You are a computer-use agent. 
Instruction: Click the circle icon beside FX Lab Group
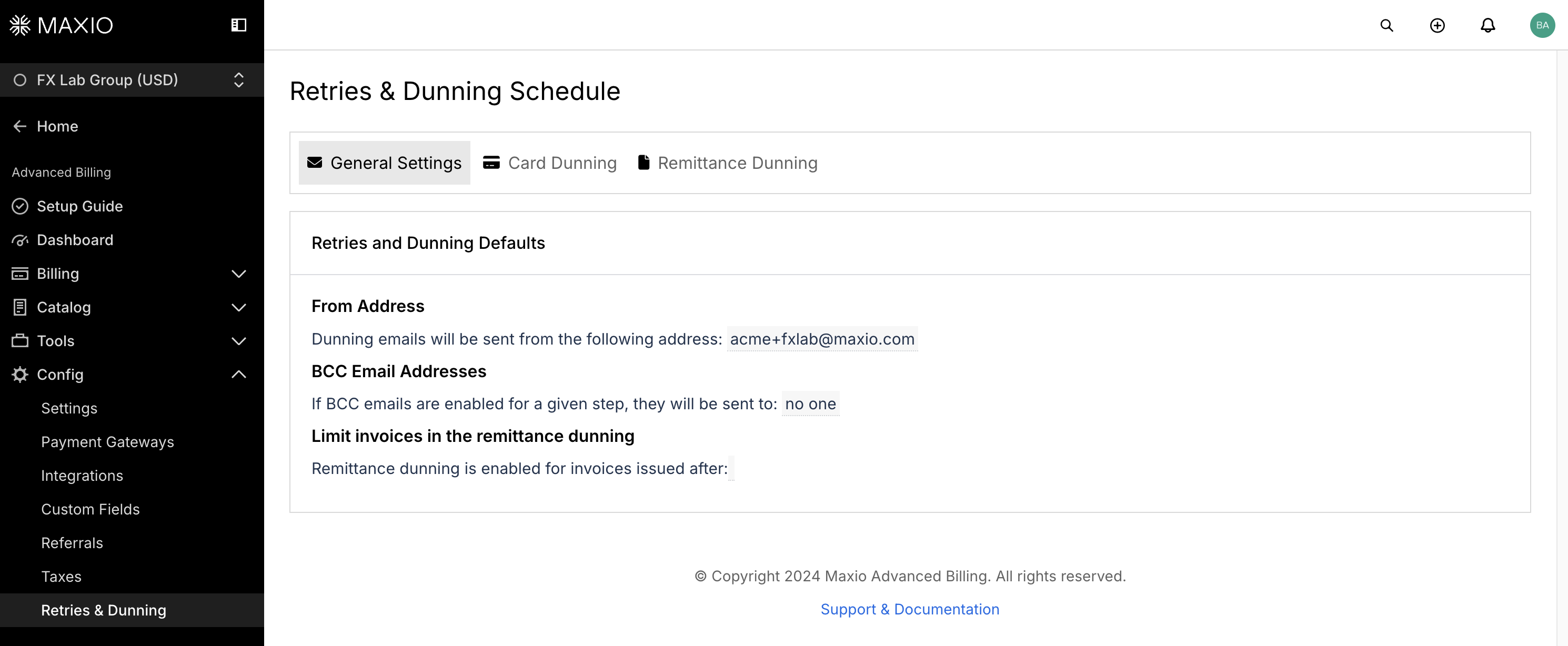pos(20,79)
